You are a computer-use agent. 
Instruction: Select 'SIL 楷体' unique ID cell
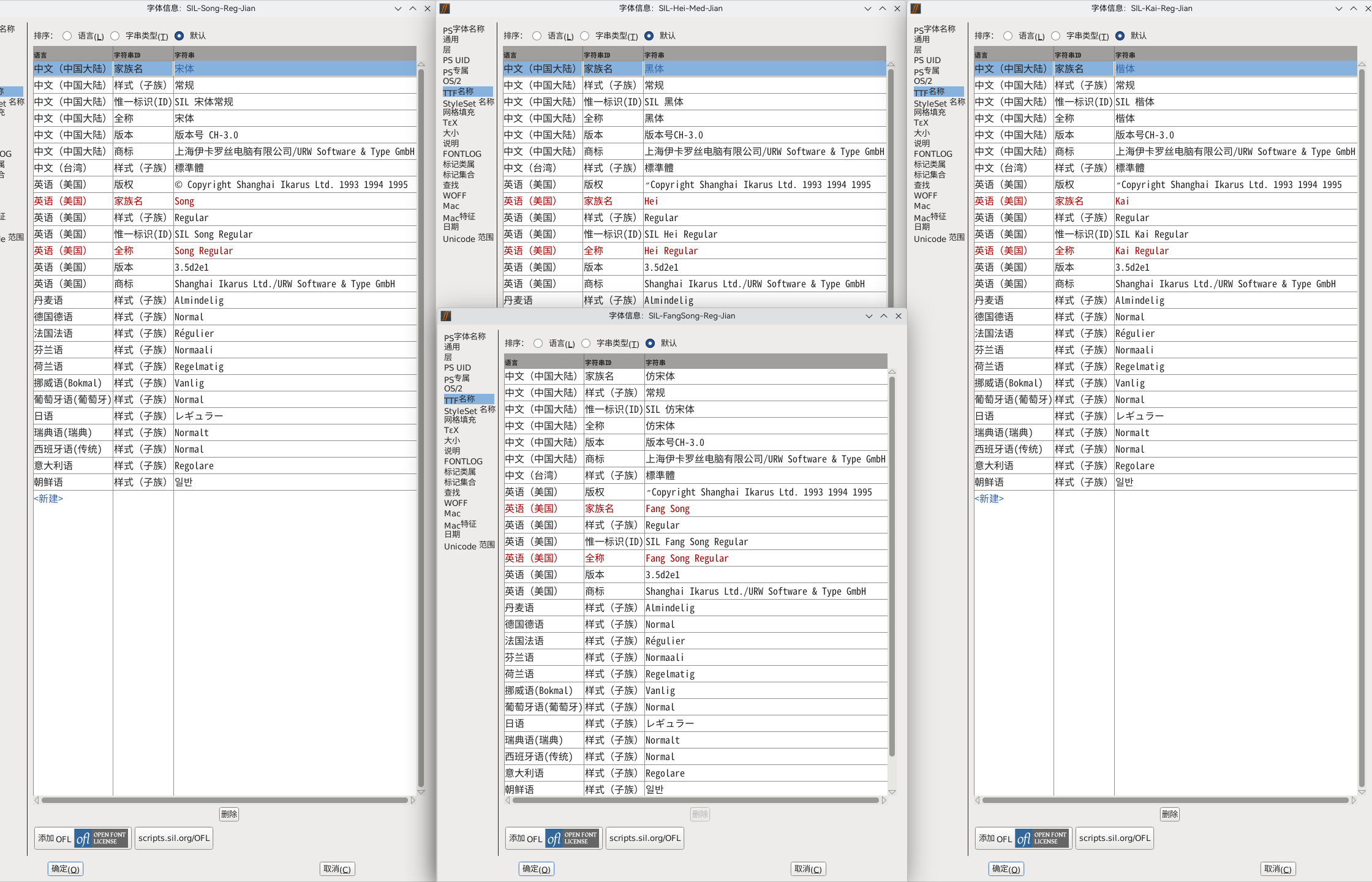[1235, 102]
